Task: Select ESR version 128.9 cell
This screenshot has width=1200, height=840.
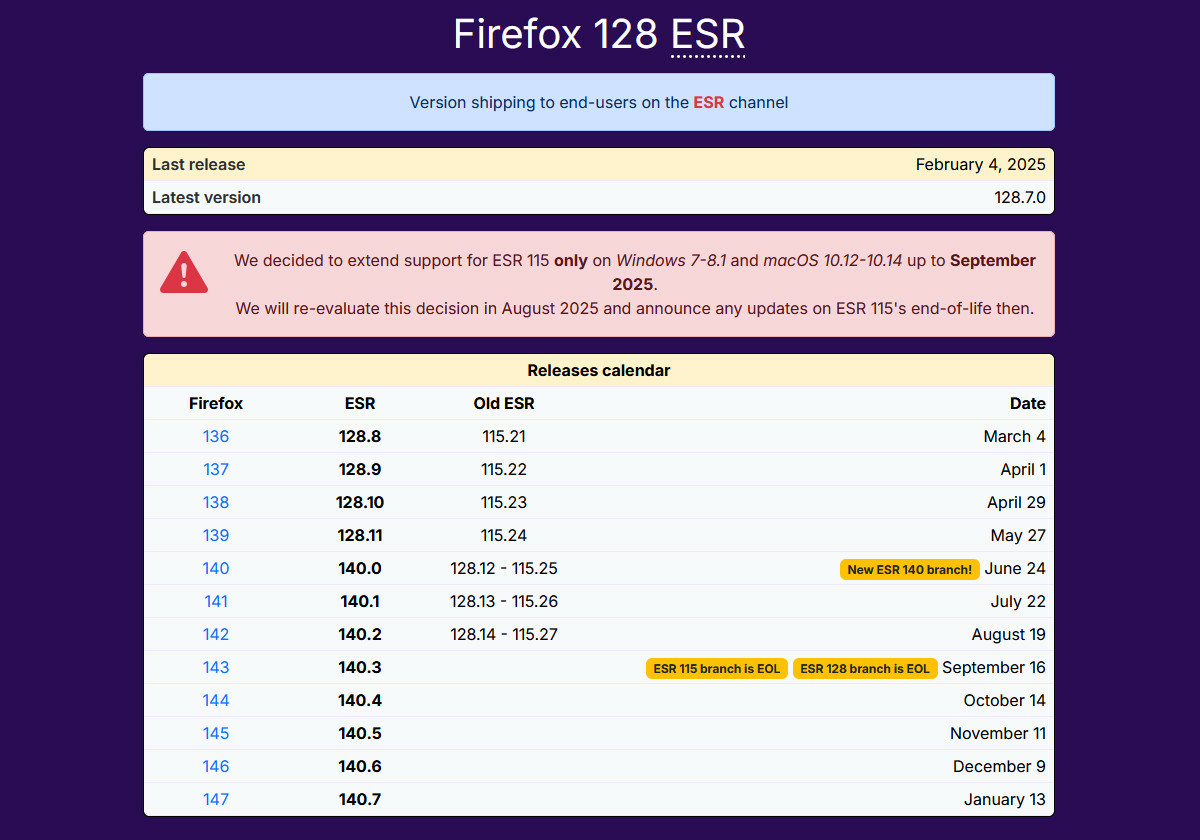Action: pos(360,469)
